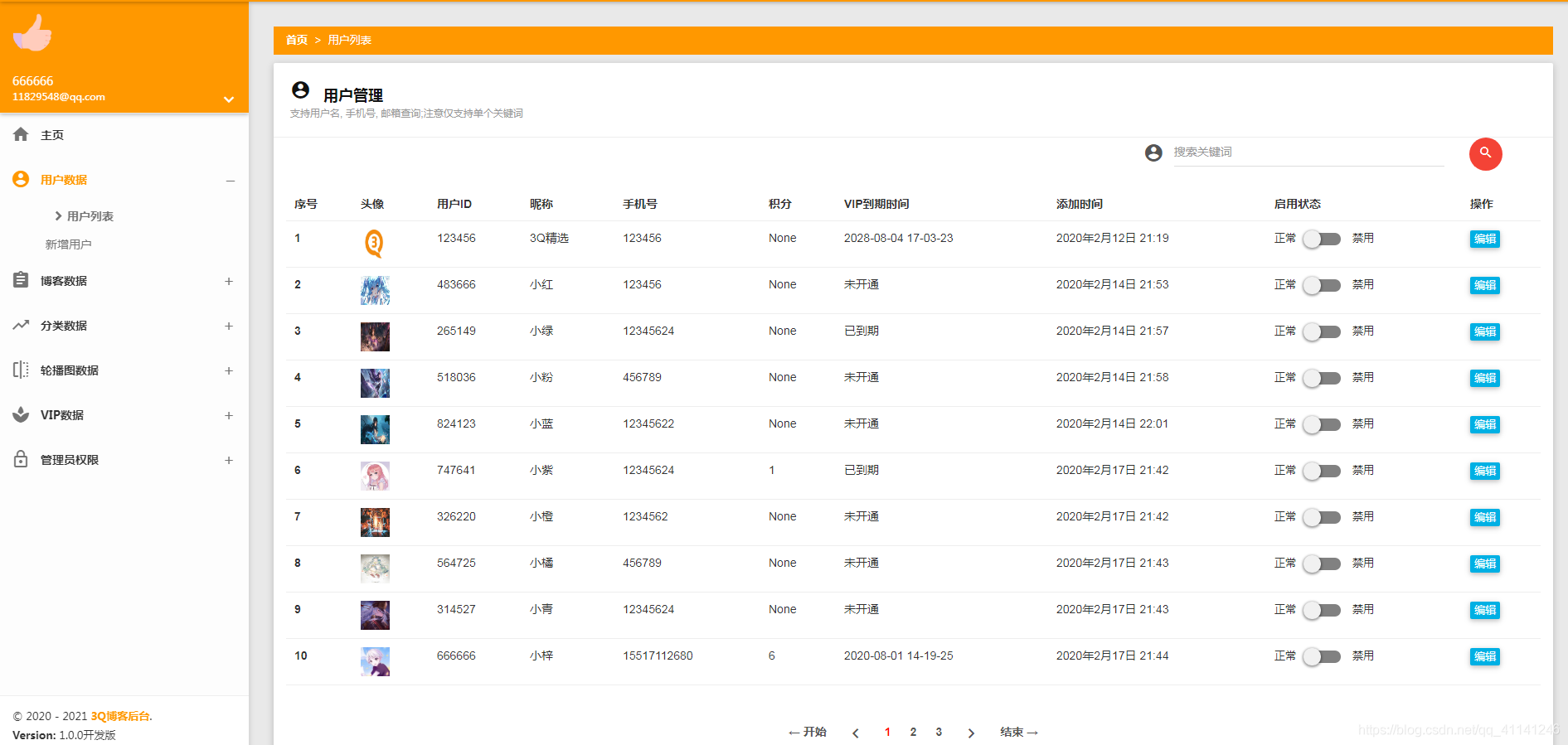The height and width of the screenshot is (745, 1568).
Task: Toggle status switch for user 314527
Action: [1322, 610]
